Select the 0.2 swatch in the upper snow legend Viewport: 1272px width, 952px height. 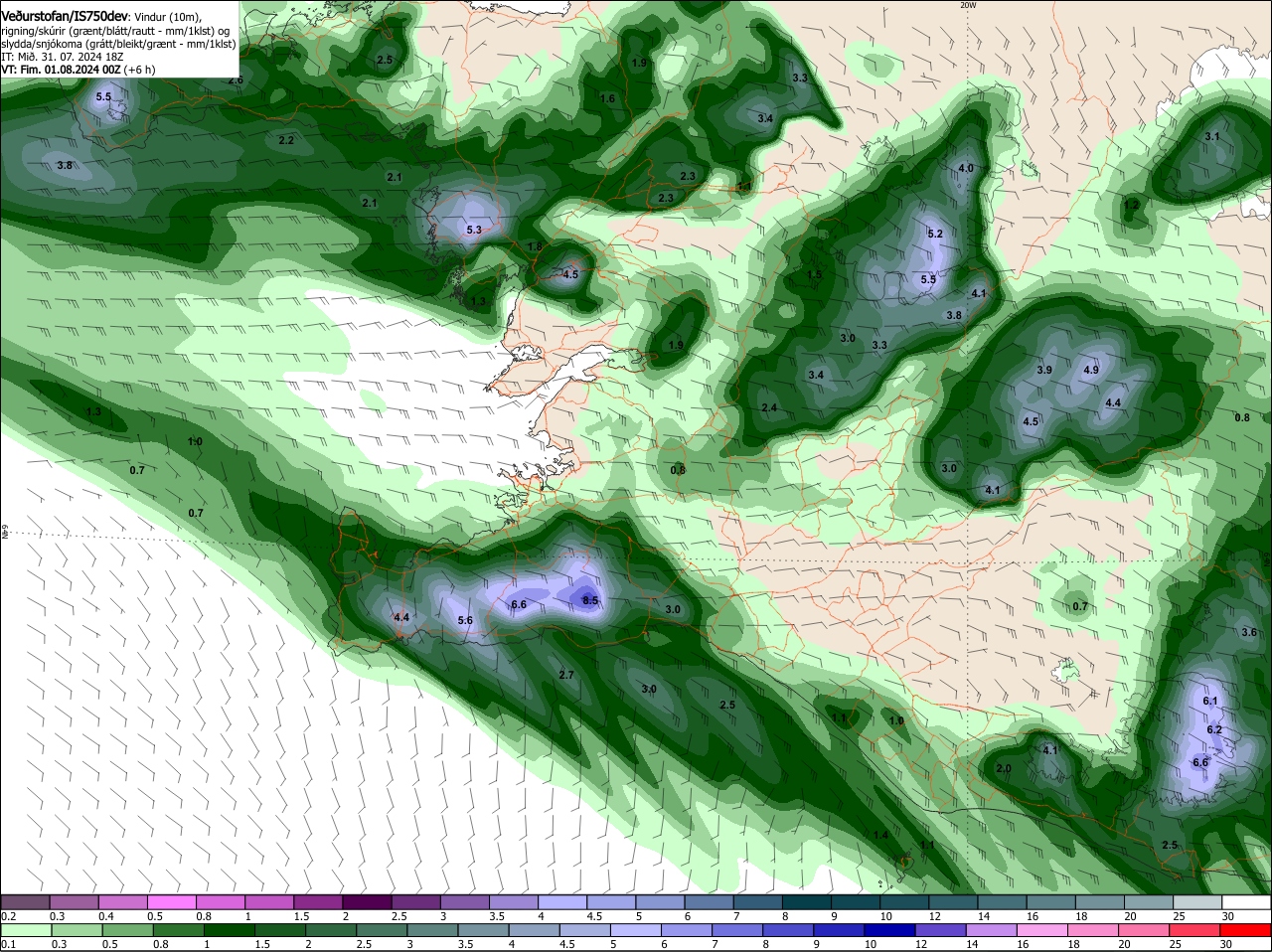coord(25,901)
